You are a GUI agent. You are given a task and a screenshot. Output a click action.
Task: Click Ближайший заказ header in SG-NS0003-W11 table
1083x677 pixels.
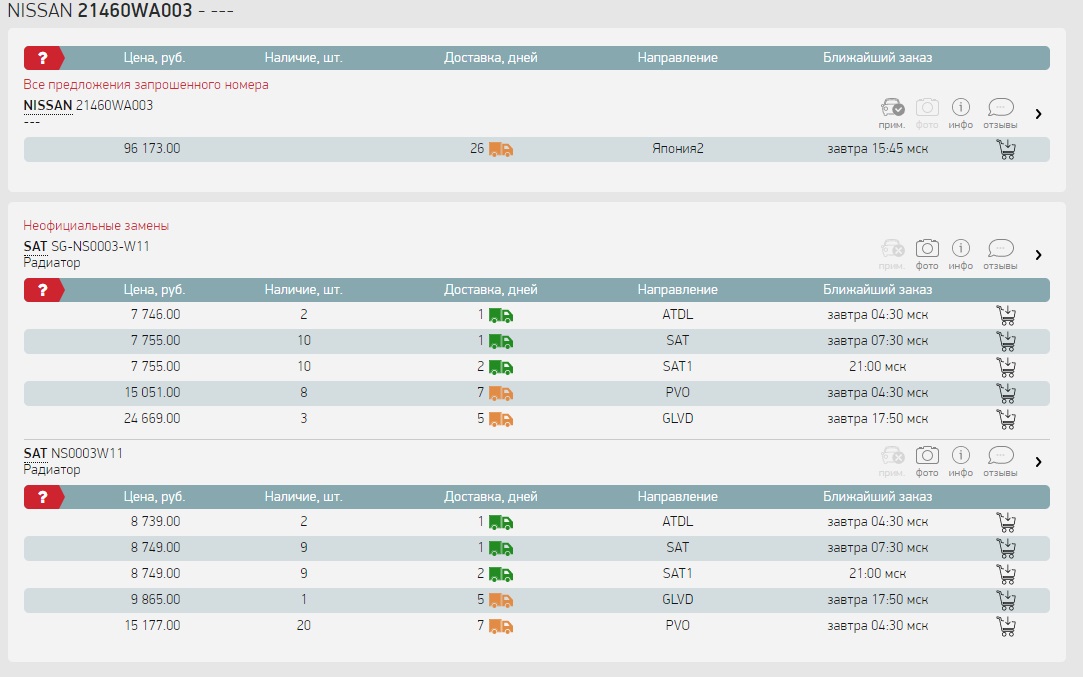877,289
